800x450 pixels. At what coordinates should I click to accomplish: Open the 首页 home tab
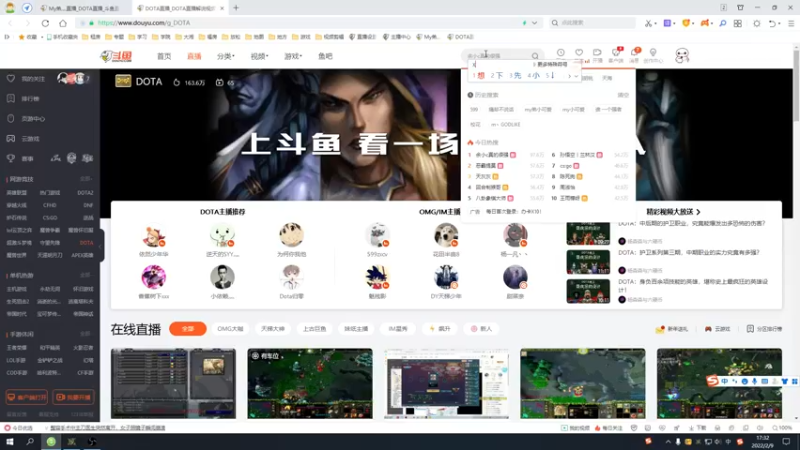coord(164,56)
